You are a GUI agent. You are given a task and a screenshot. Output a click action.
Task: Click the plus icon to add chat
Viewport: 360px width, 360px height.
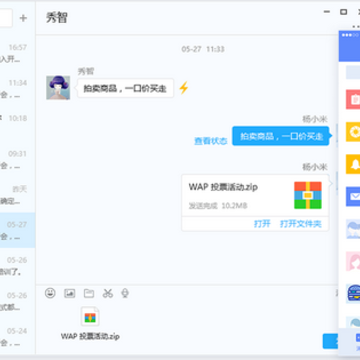tap(23, 18)
